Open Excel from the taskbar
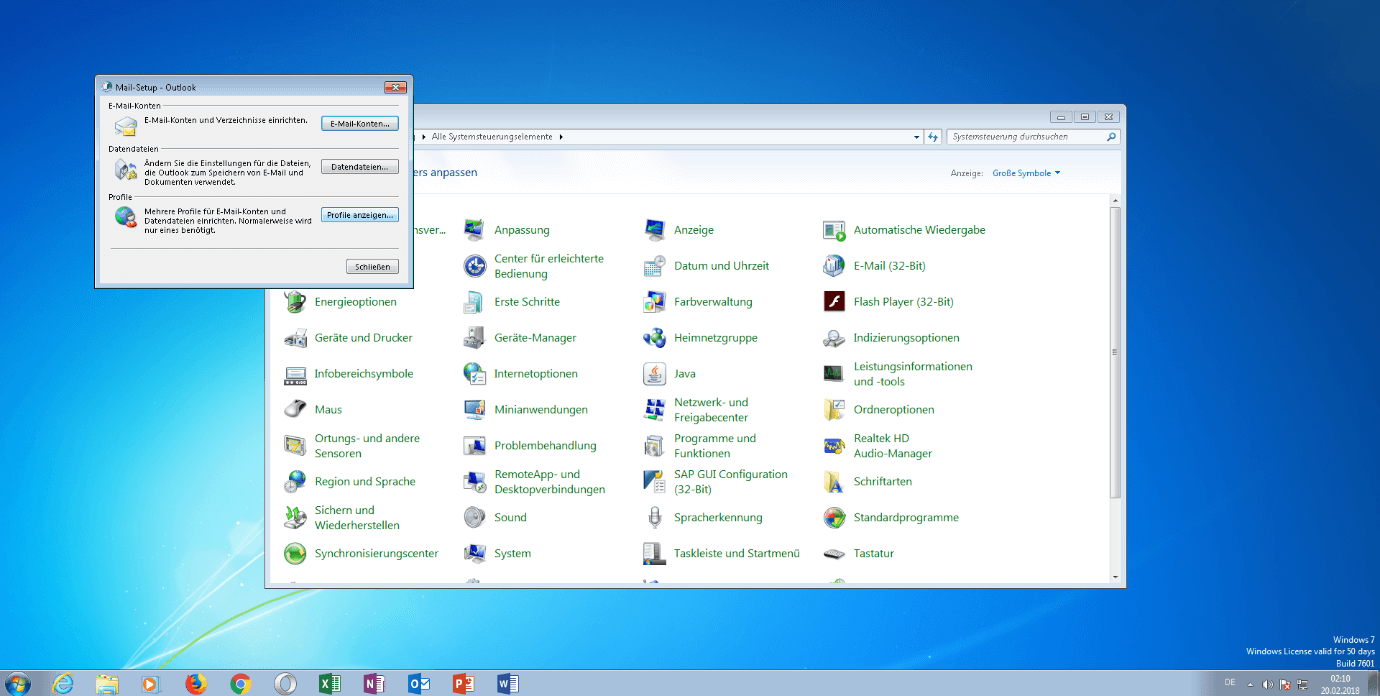The width and height of the screenshot is (1380, 696). pos(329,683)
